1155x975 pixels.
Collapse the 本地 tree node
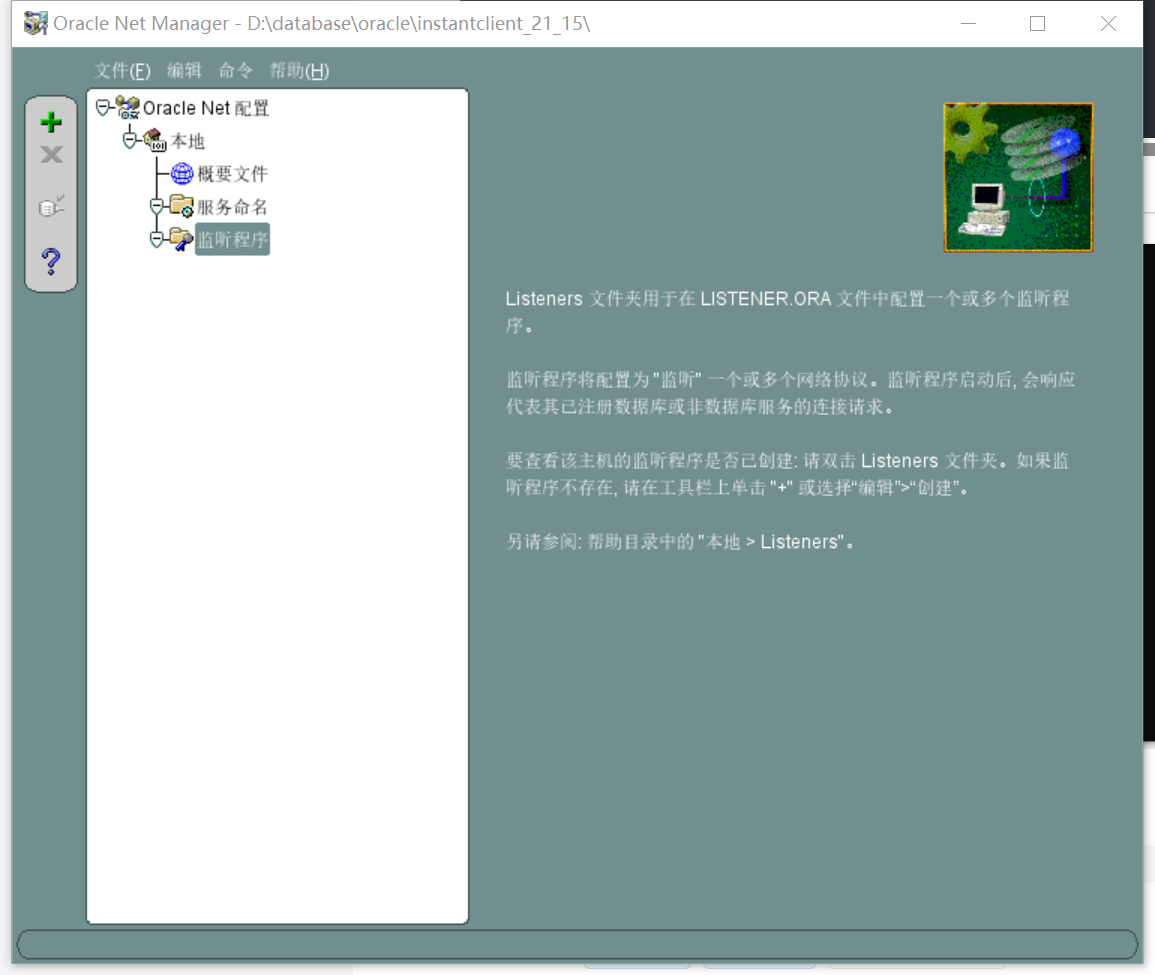pos(130,141)
